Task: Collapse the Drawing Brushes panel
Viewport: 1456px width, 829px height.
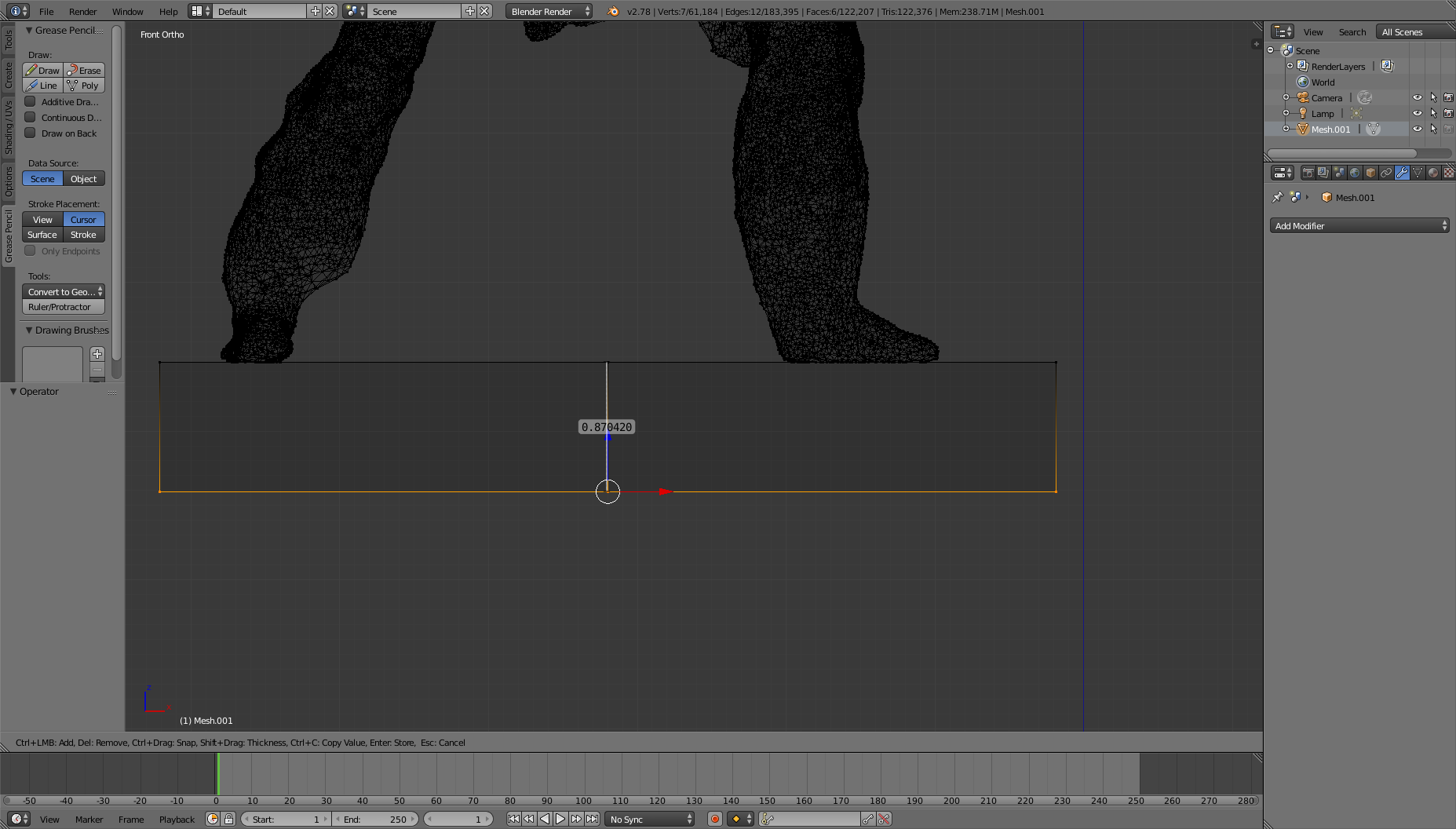Action: 29,330
